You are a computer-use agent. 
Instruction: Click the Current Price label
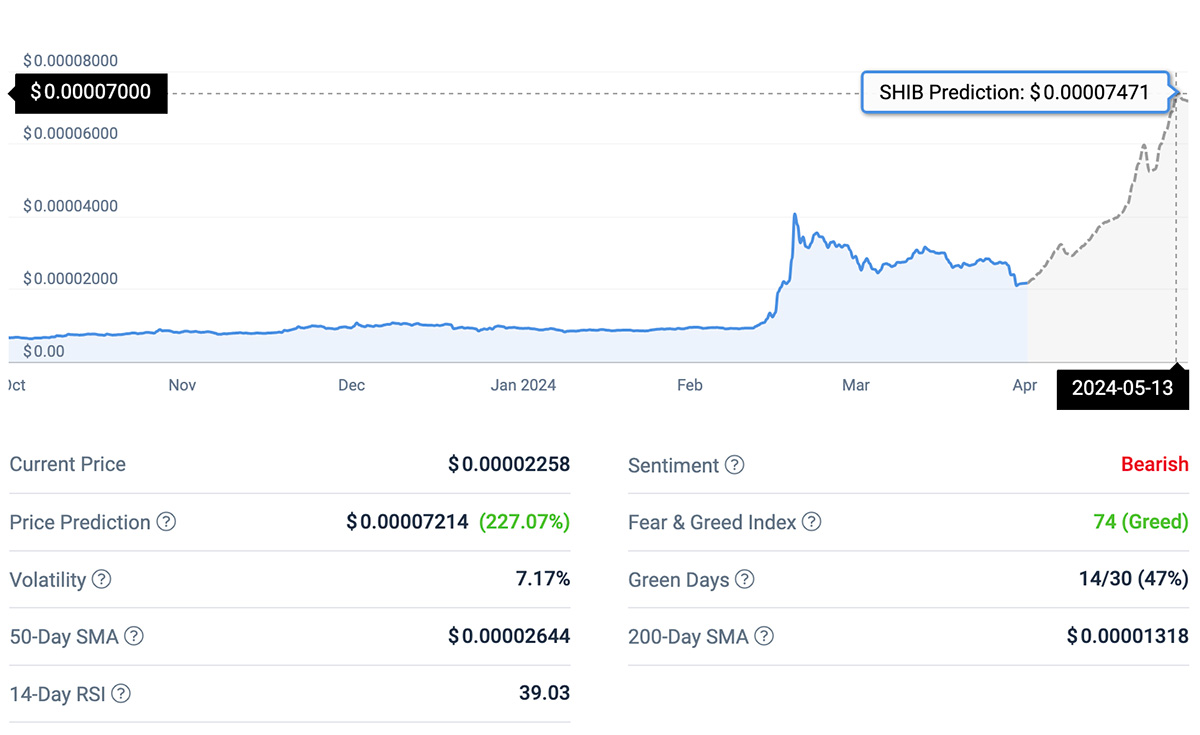[68, 464]
